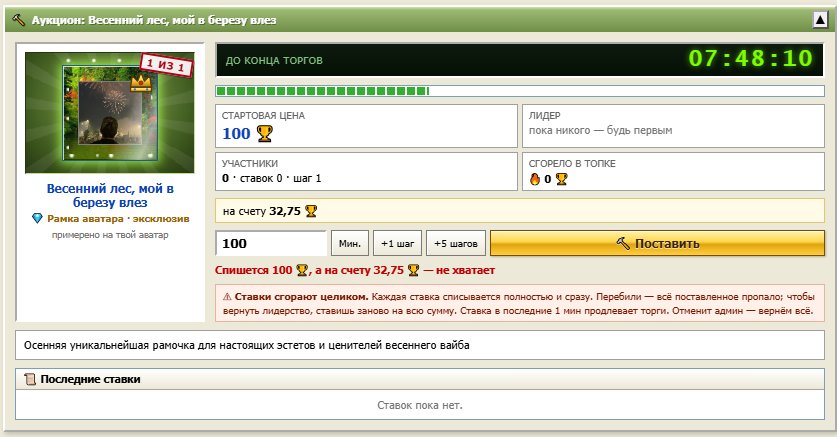Click the scroll icon beside Последние ставки
This screenshot has width=837, height=437.
tap(30, 379)
